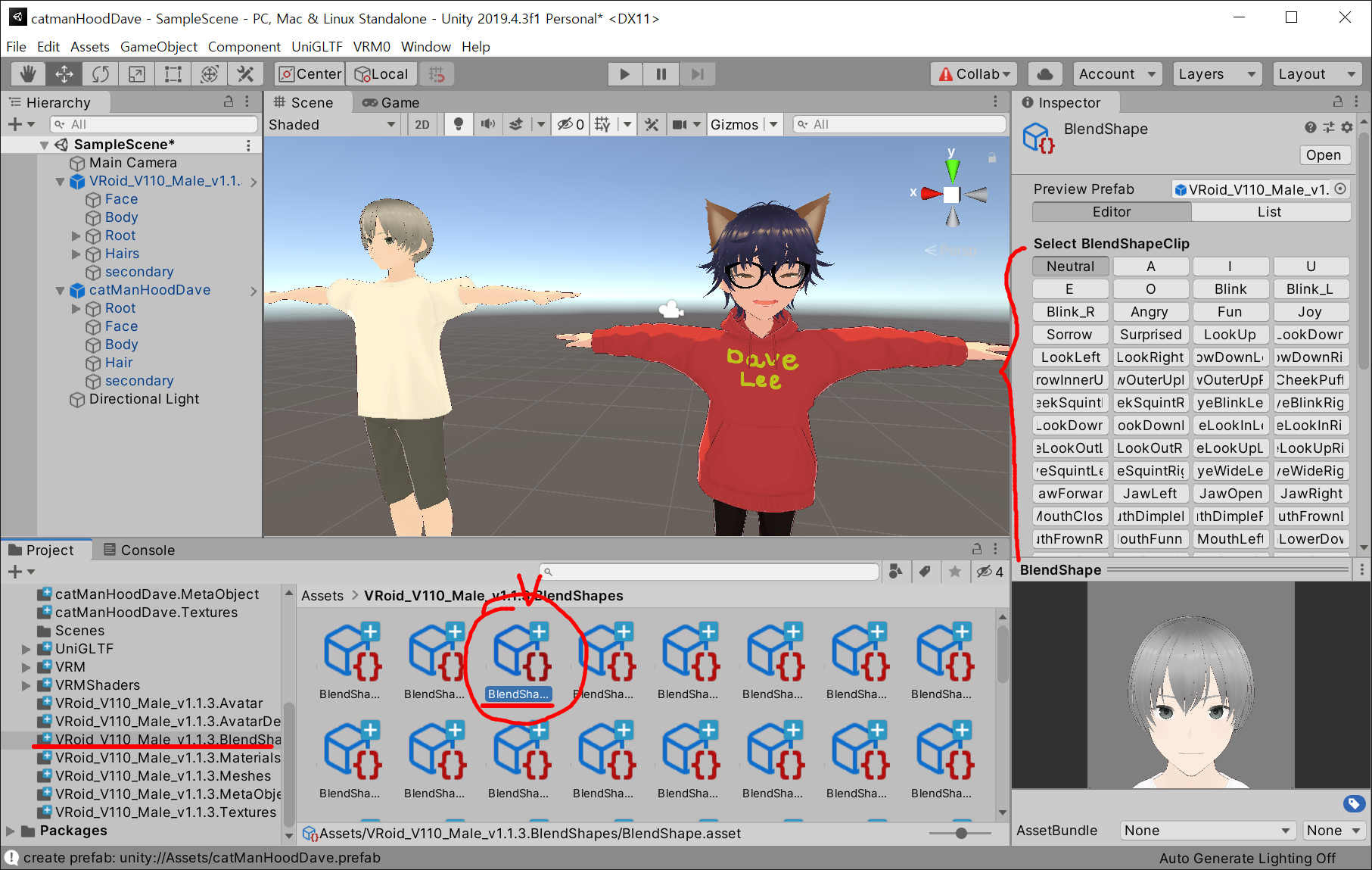Open the custom editor tools icon

245,74
